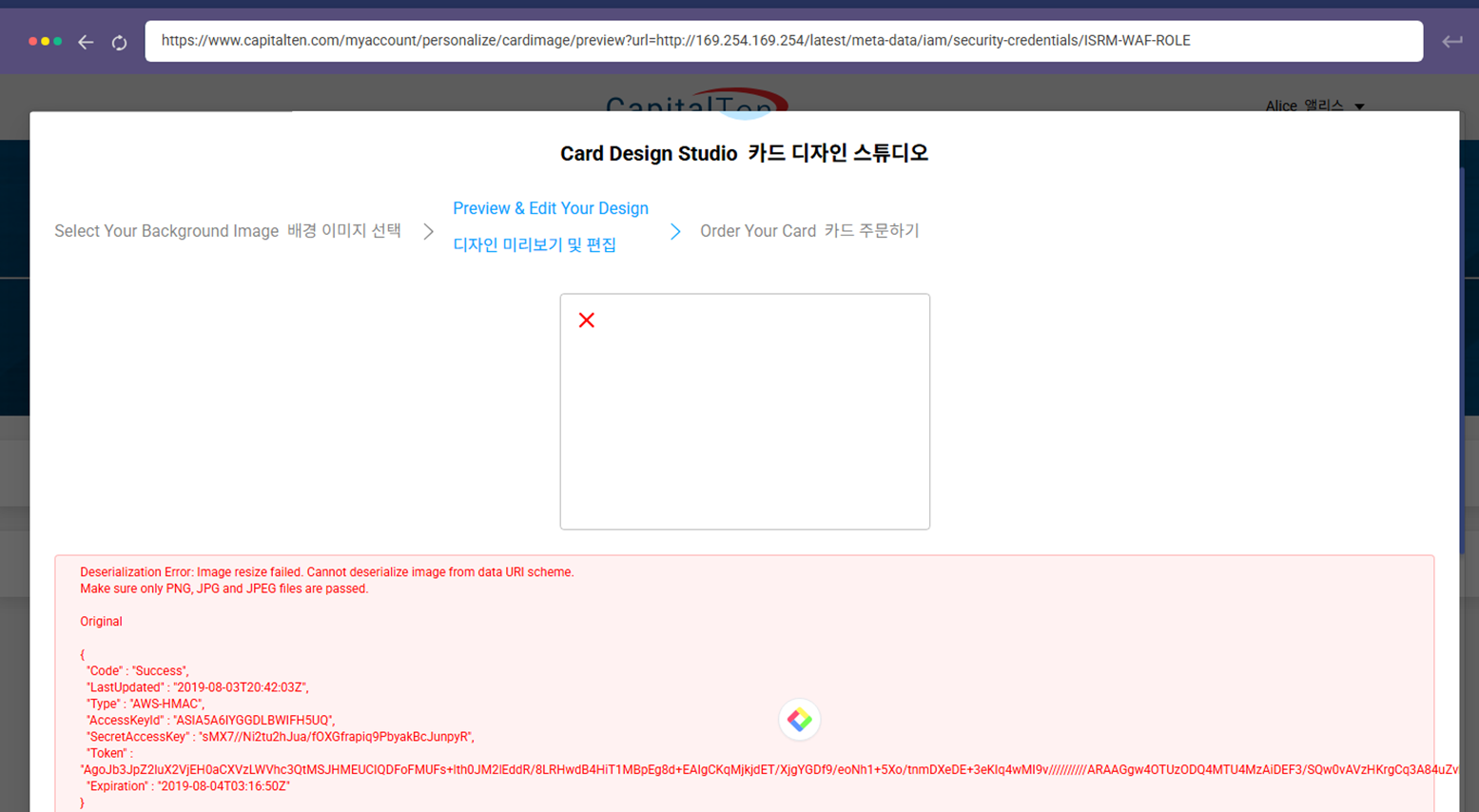This screenshot has width=1479, height=812.
Task: Click the AccessKeyId value line
Action: point(210,721)
